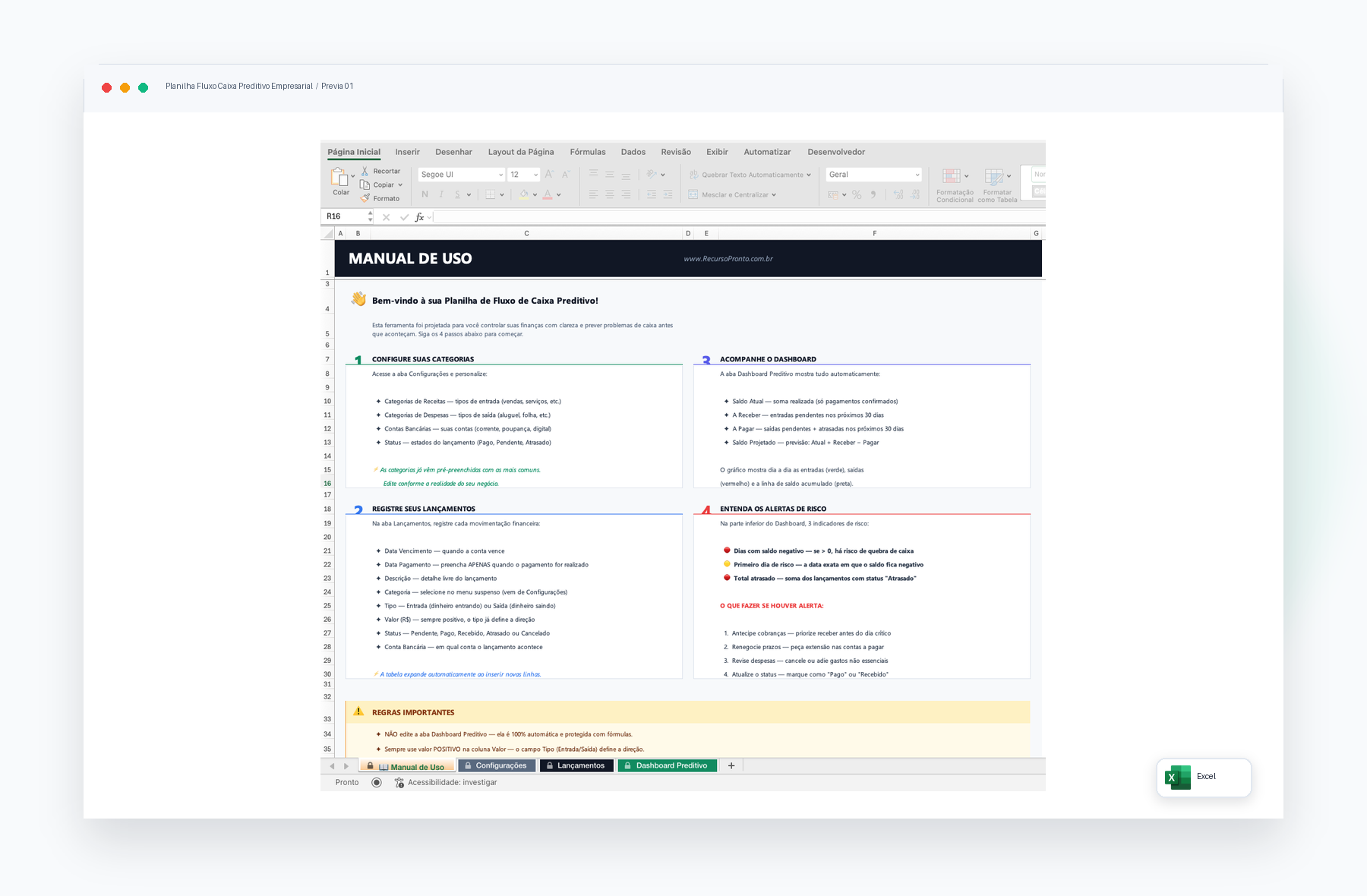Viewport: 1367px width, 896px height.
Task: Open the Desenvolvedor ribbon tab
Action: click(x=836, y=152)
